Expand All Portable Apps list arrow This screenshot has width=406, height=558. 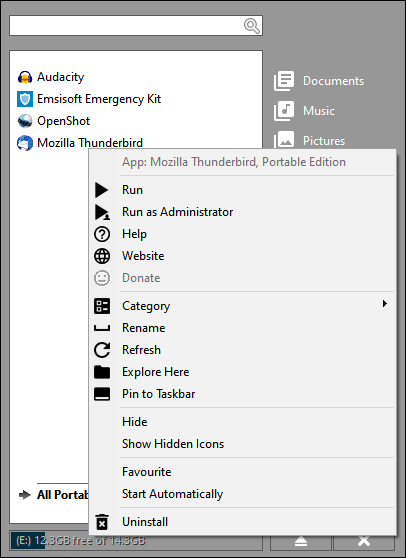point(25,495)
